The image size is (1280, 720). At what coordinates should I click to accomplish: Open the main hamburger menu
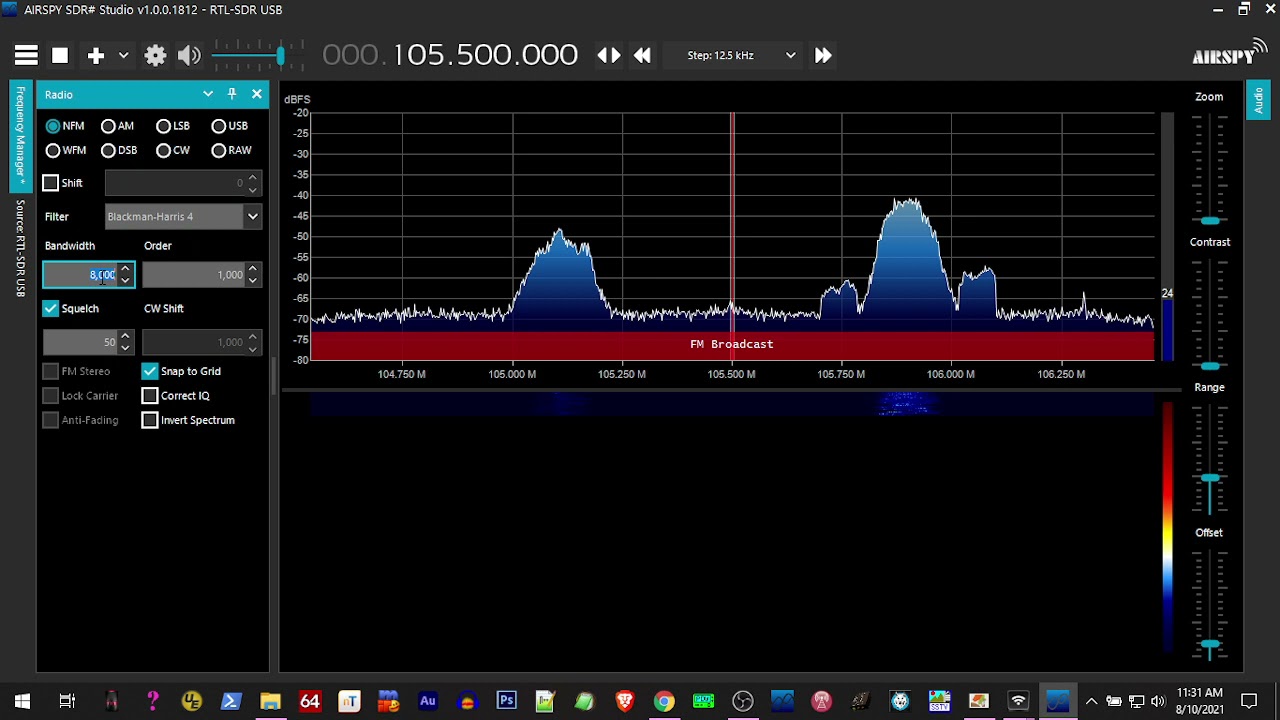click(x=26, y=56)
